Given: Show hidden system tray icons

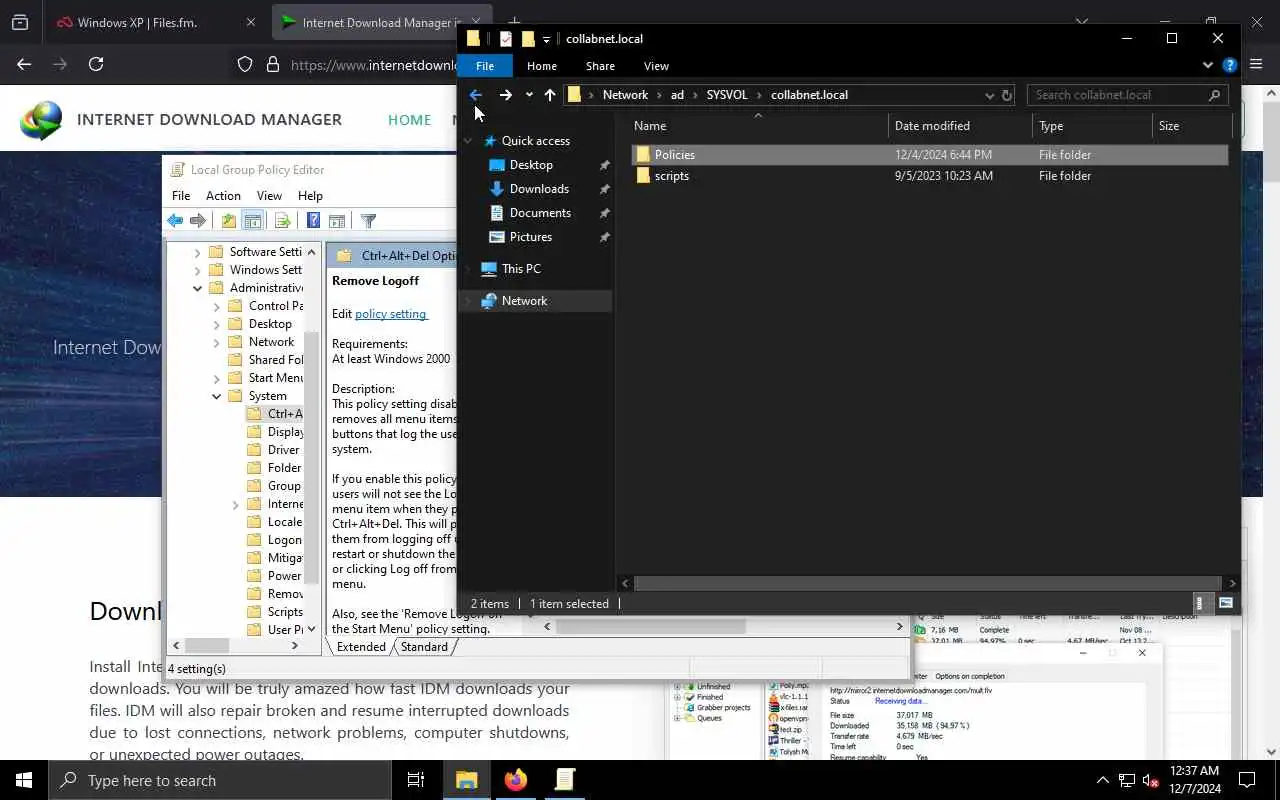Looking at the screenshot, I should [1103, 781].
